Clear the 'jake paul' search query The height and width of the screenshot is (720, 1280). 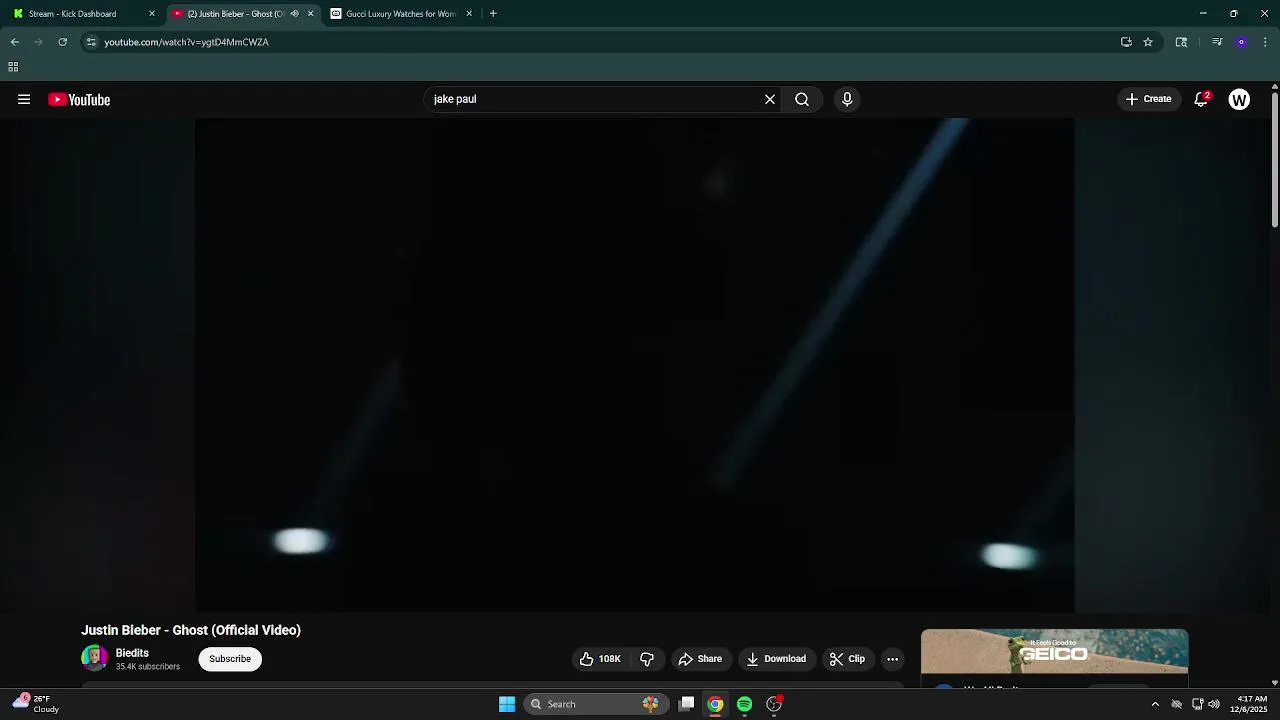pyautogui.click(x=770, y=99)
